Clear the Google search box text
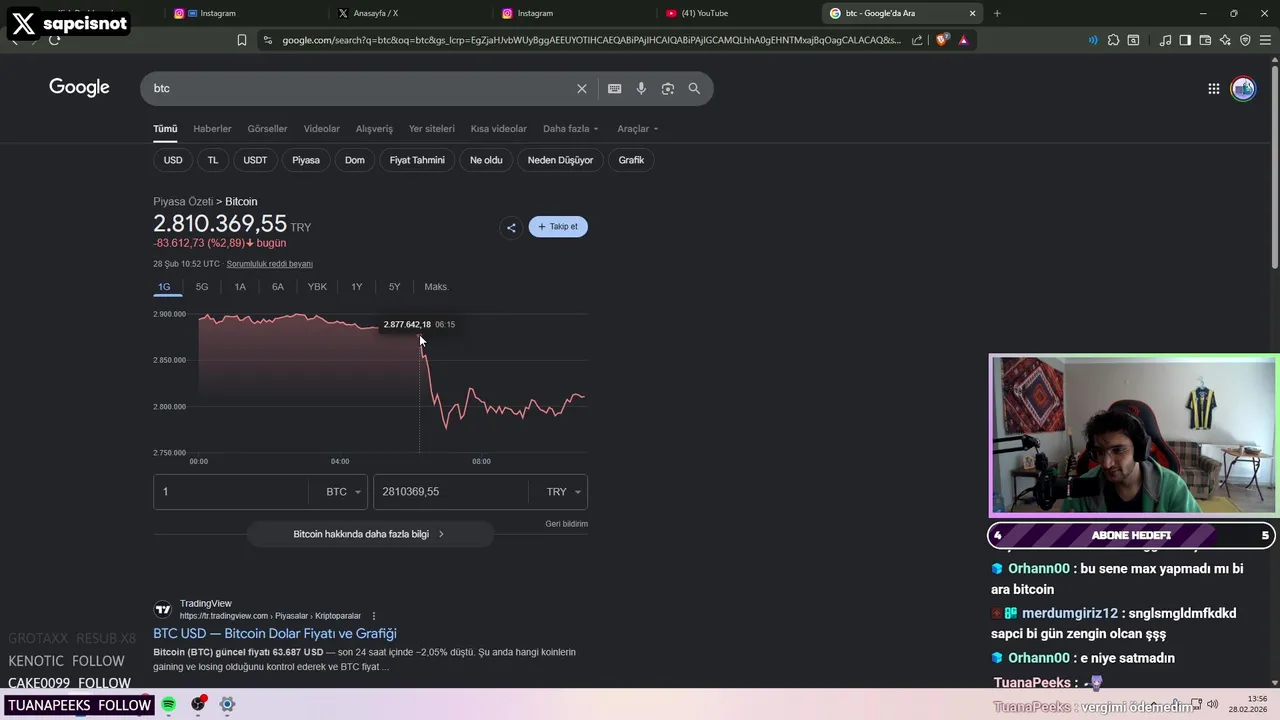 point(582,88)
